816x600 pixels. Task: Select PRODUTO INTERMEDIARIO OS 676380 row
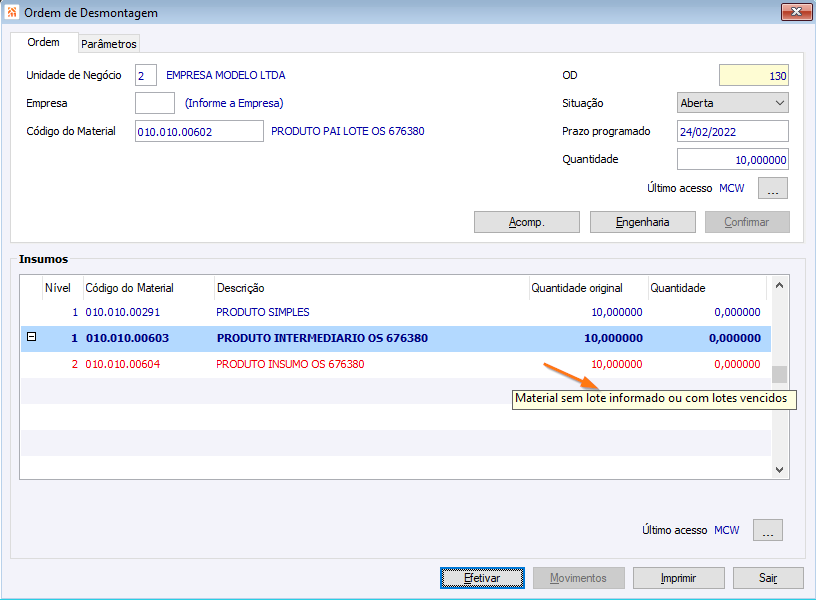396,338
